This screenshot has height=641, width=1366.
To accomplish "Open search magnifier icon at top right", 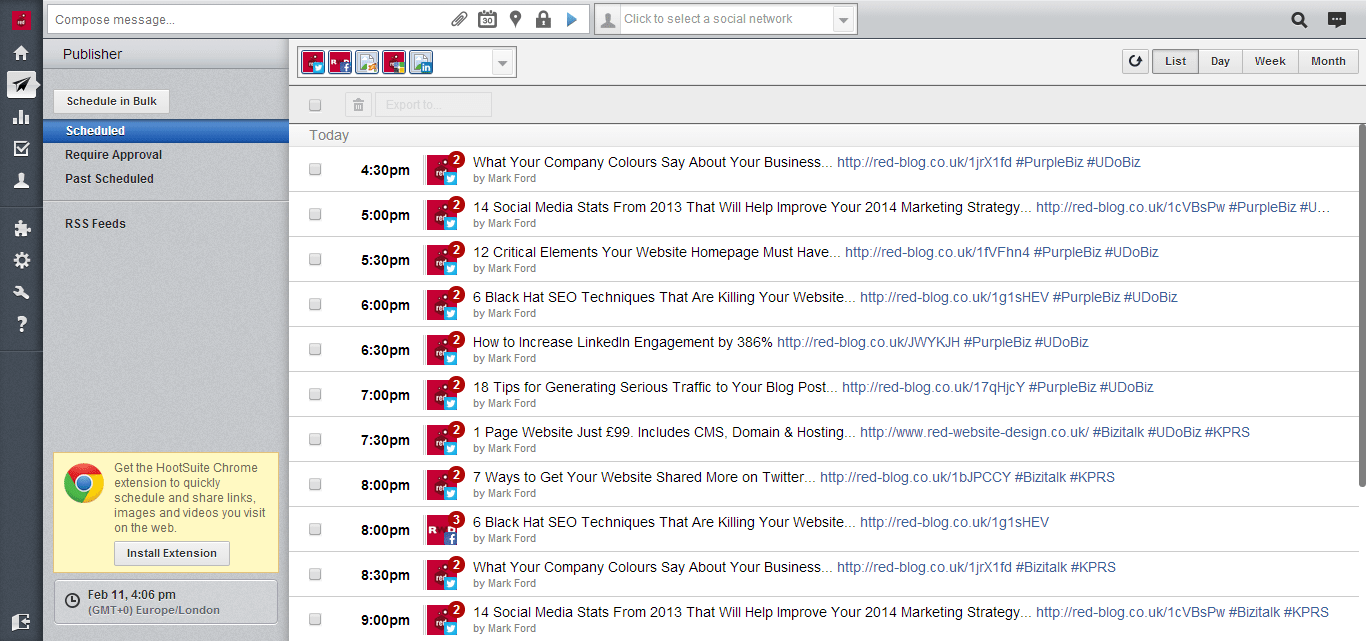I will coord(1299,19).
